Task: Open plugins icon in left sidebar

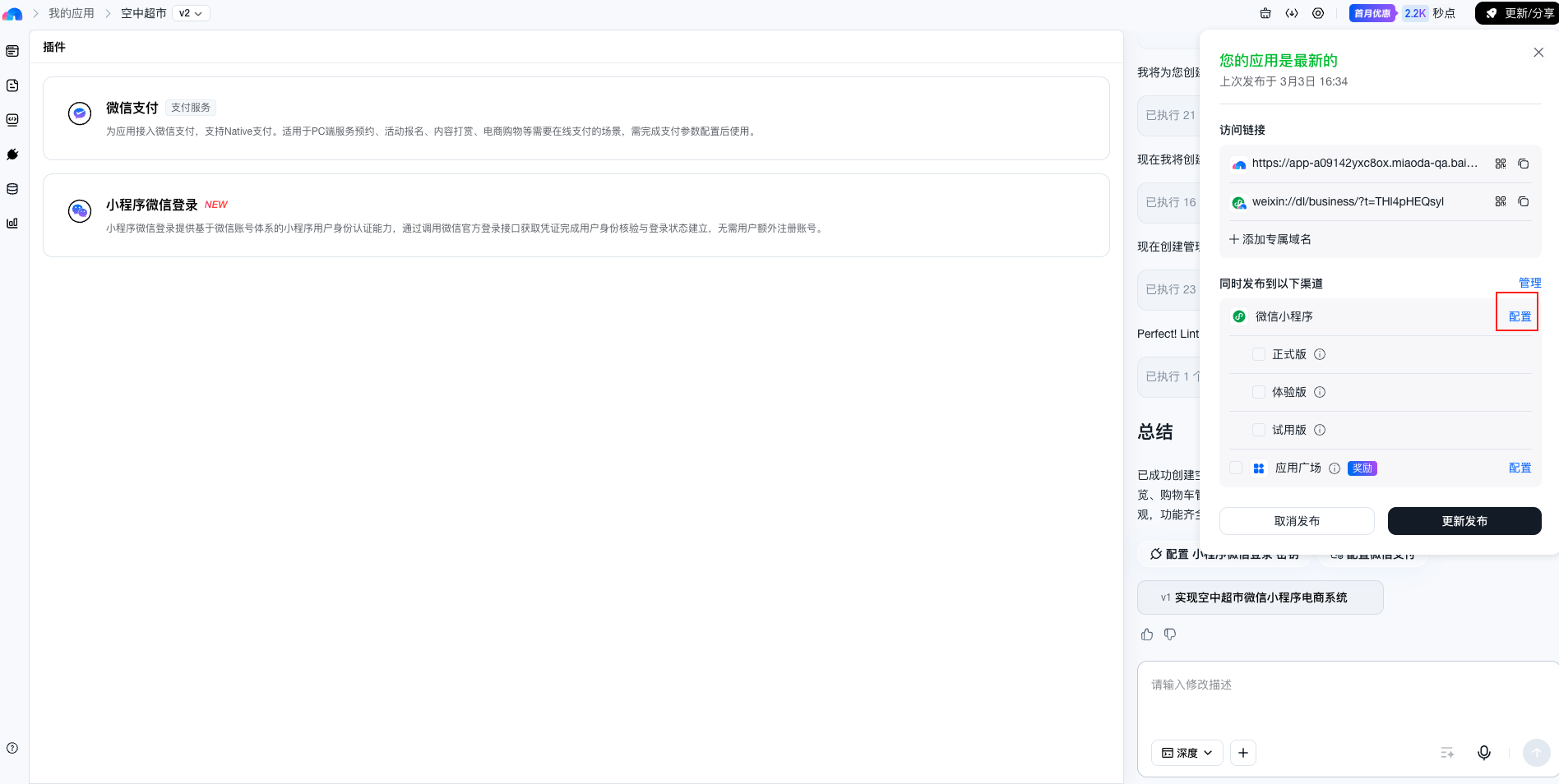Action: coord(12,154)
